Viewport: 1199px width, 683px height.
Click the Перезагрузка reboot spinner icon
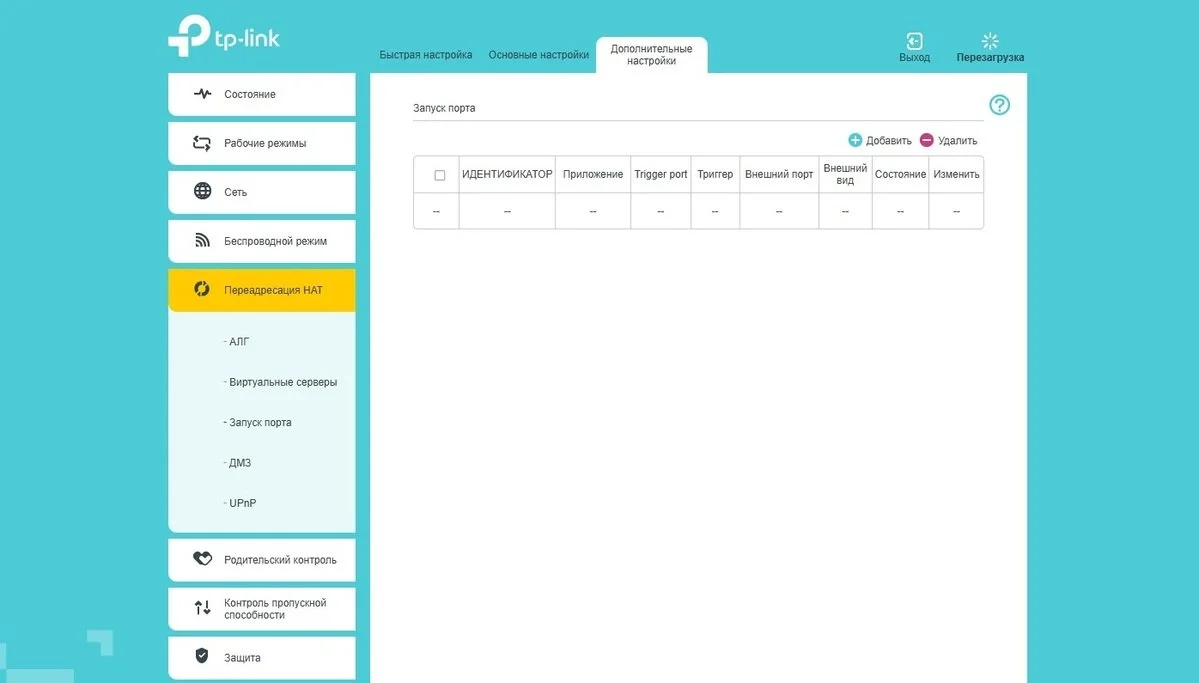pos(990,41)
